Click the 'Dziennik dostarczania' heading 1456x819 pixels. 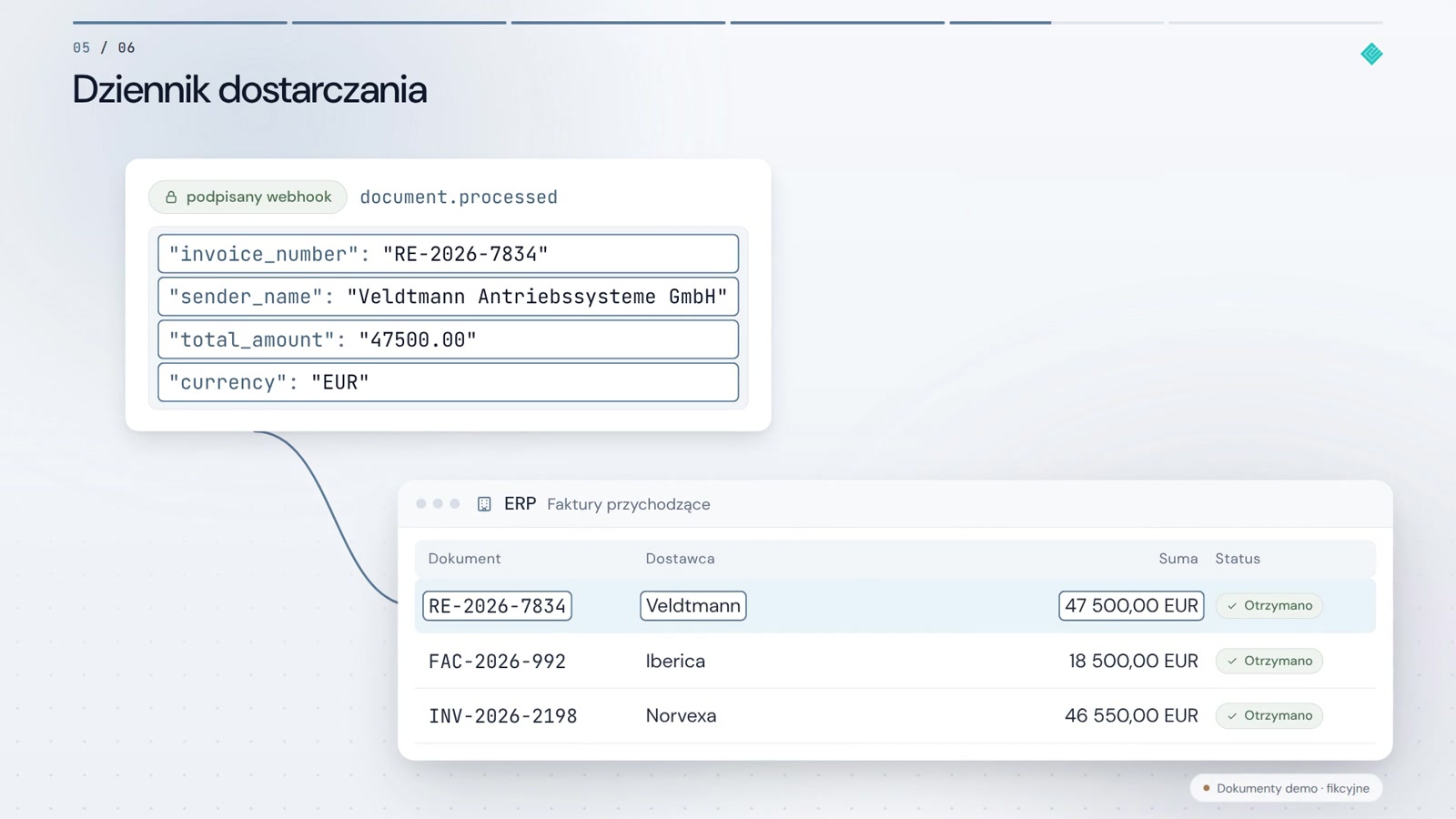pyautogui.click(x=249, y=90)
